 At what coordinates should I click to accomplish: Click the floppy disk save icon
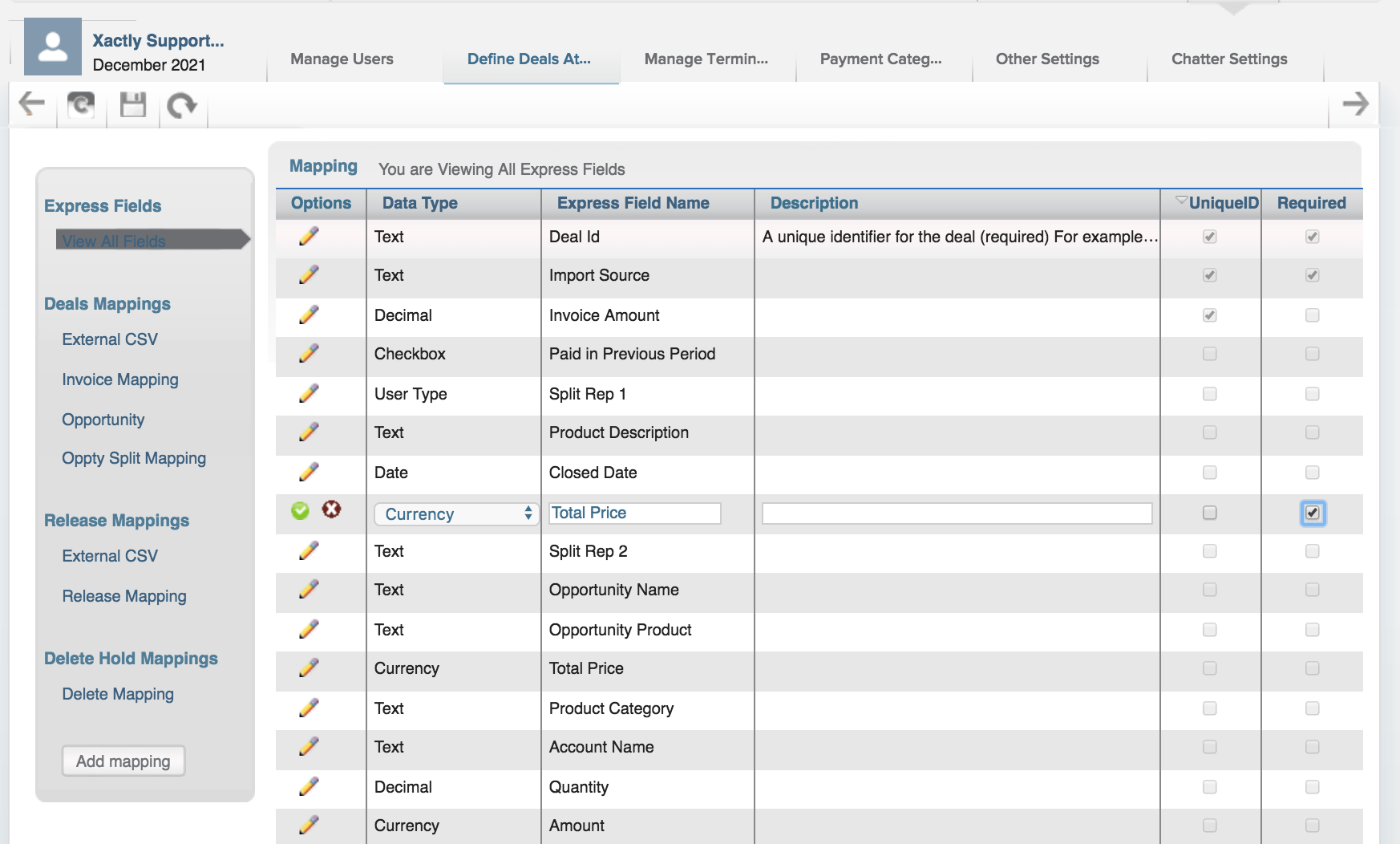(133, 104)
